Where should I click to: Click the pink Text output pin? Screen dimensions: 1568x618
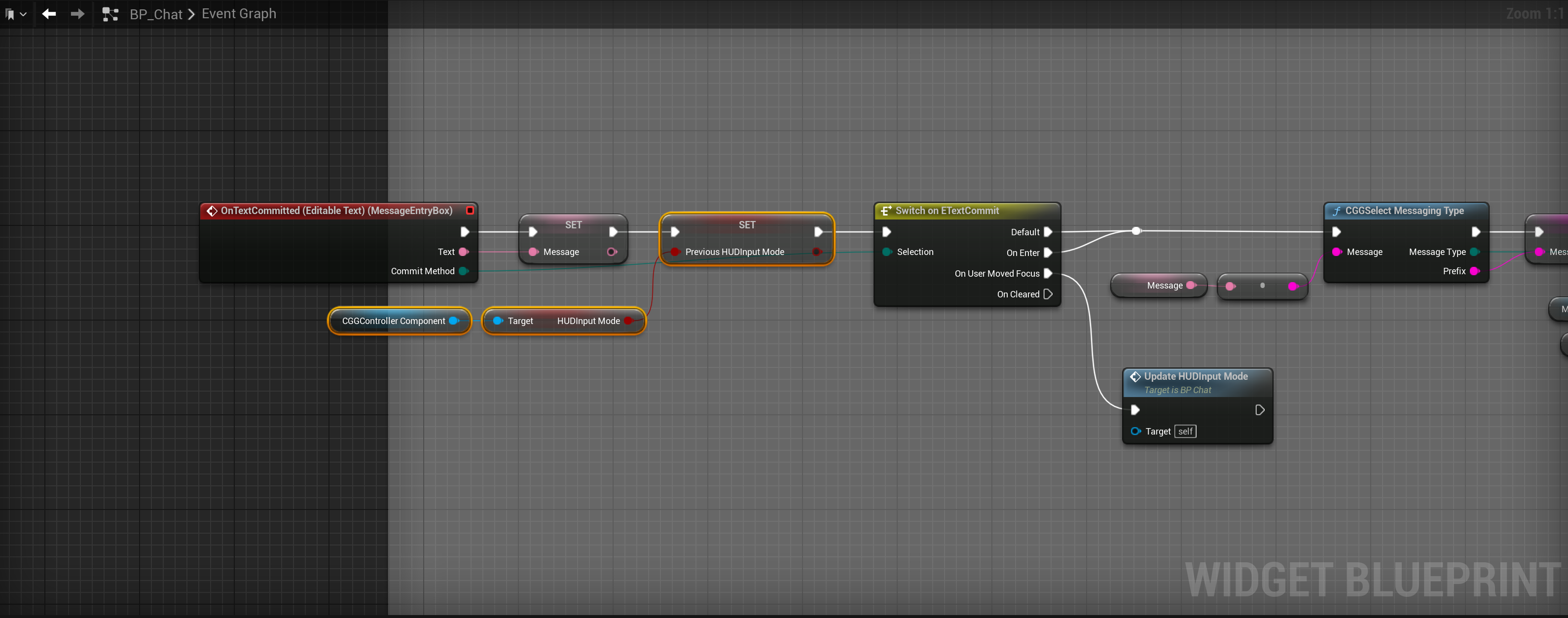tap(463, 252)
